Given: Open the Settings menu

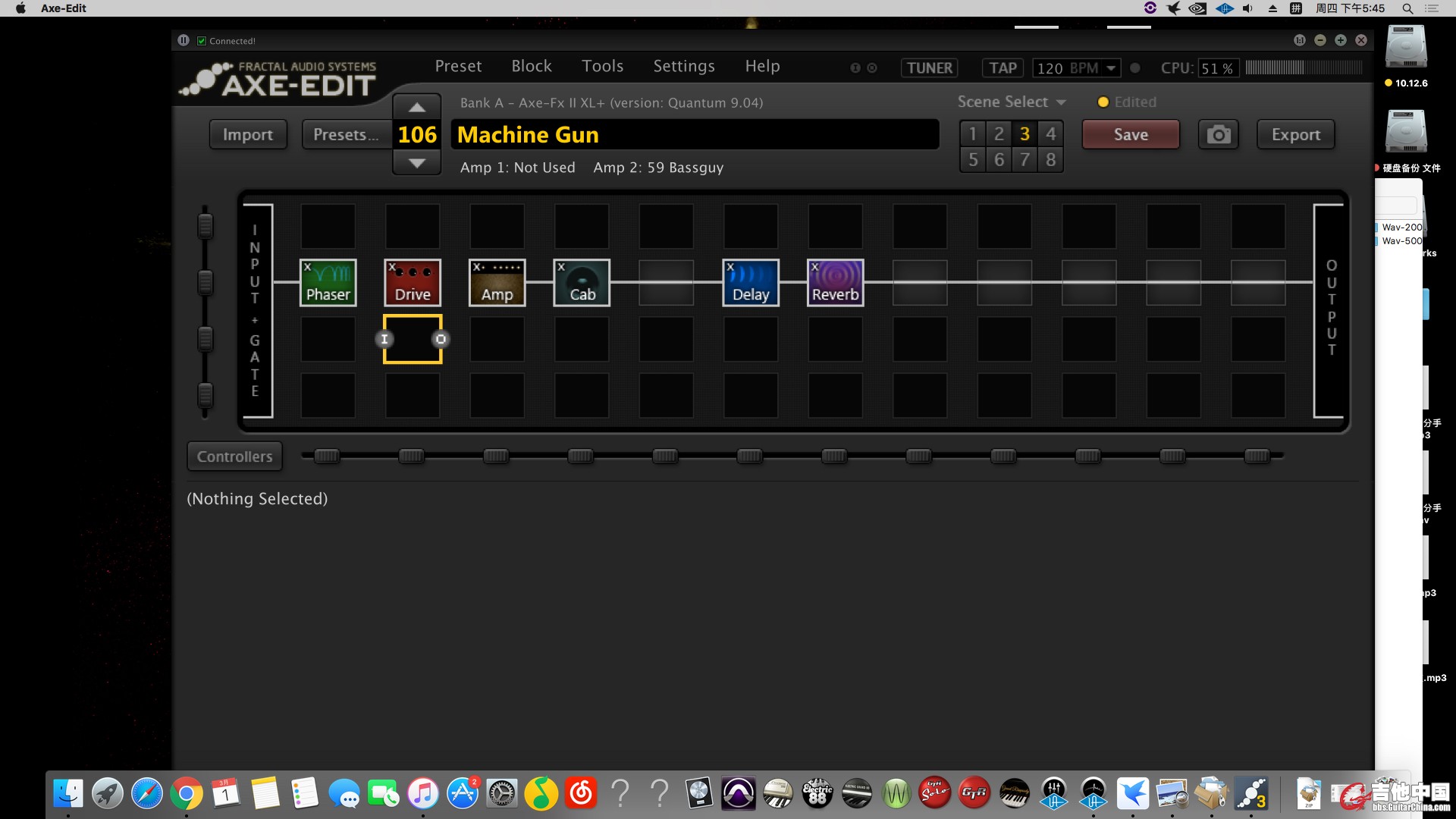Looking at the screenshot, I should [684, 66].
